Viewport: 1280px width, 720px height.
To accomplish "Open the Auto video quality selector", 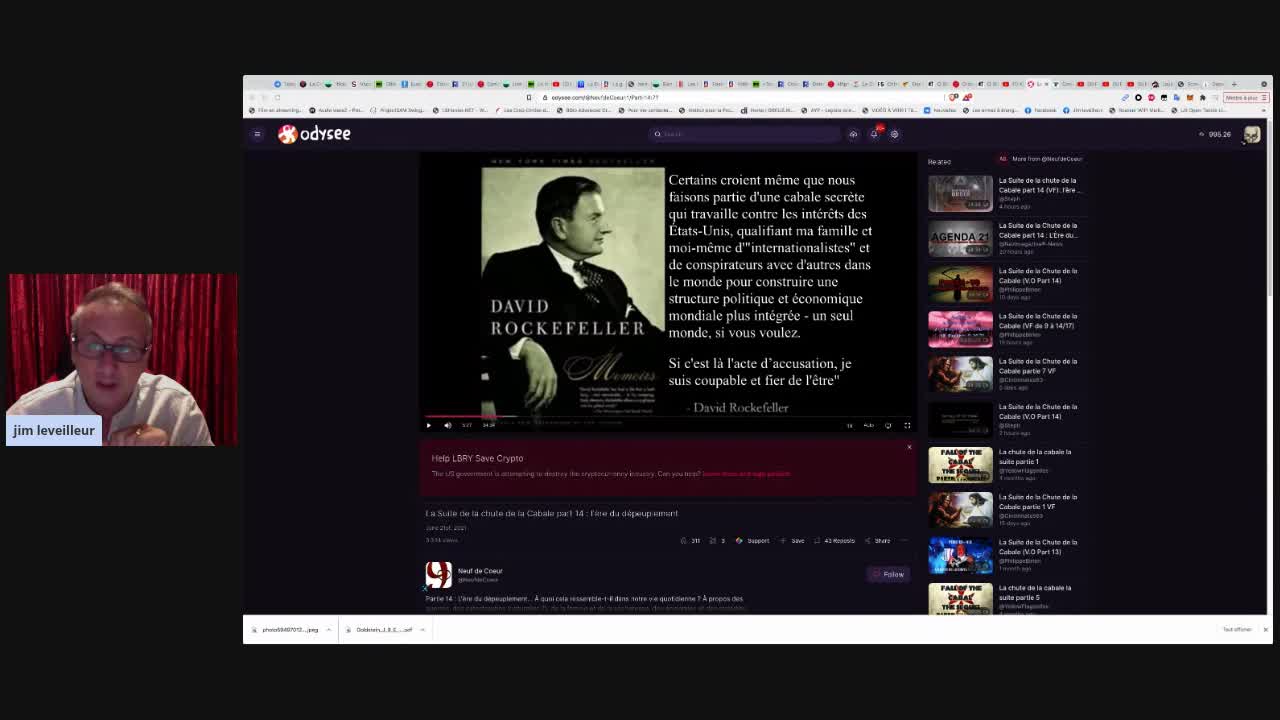I will click(868, 425).
